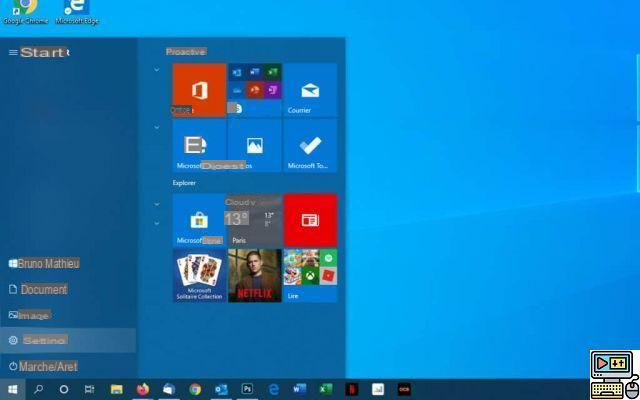Image resolution: width=640 pixels, height=400 pixels.
Task: Open the Cortana circle on taskbar
Action: pos(64,389)
